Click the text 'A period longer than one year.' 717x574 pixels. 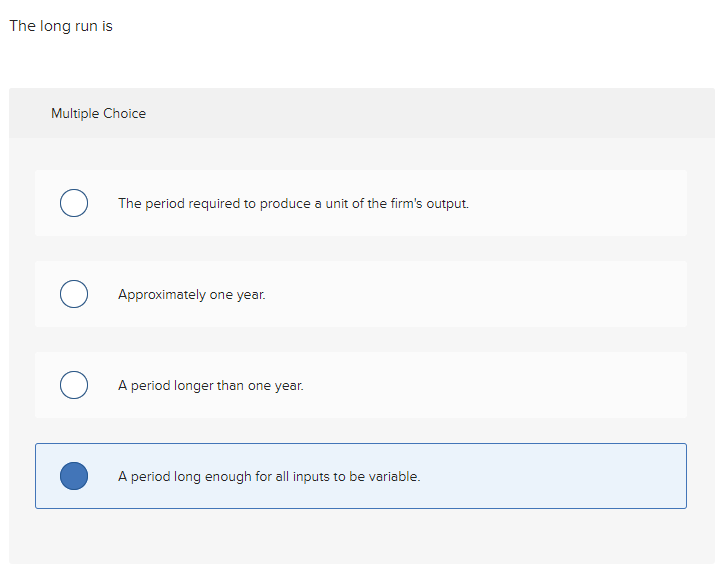tap(210, 385)
